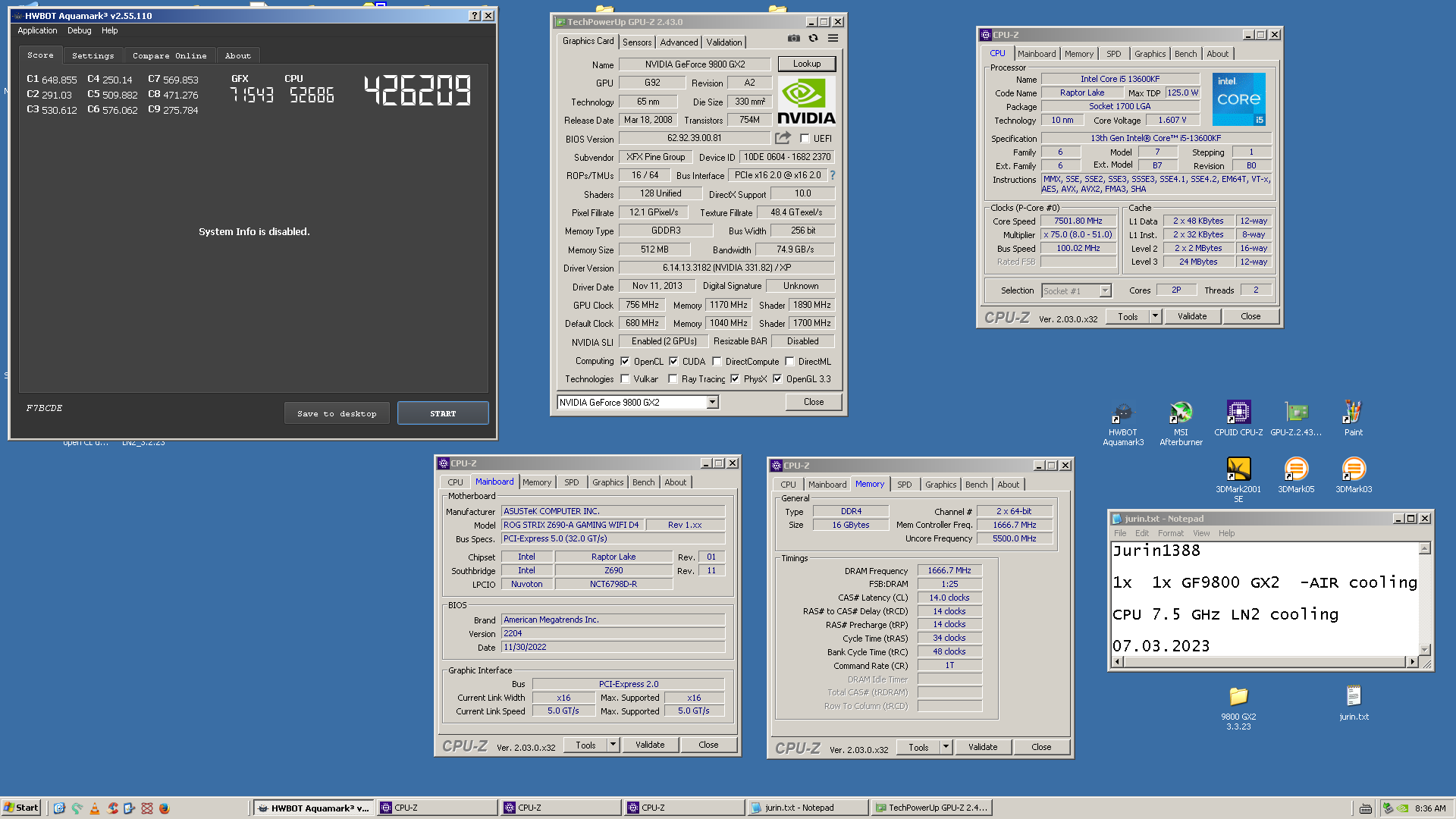The width and height of the screenshot is (1456, 819).
Task: Click Notepad horizontal scrollbar right arrow
Action: 1411,662
